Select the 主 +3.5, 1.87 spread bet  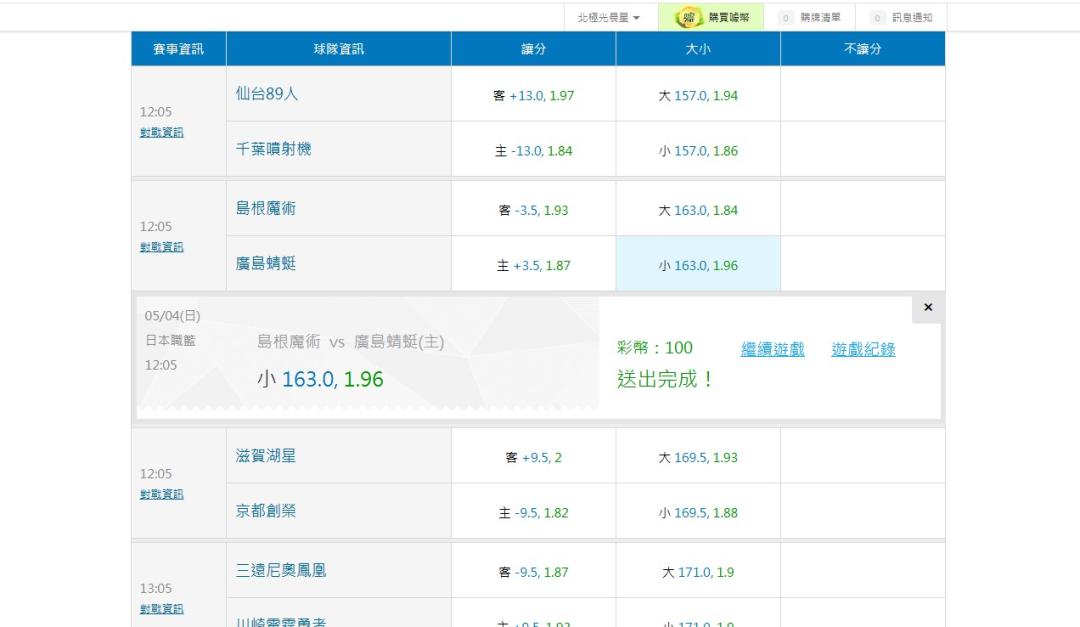pyautogui.click(x=534, y=265)
